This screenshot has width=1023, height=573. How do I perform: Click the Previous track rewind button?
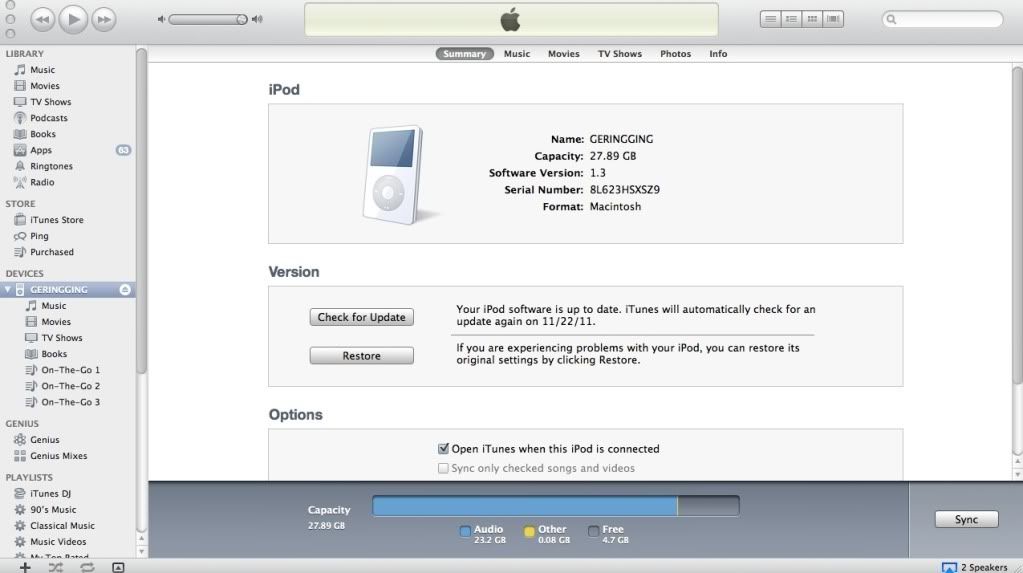pos(42,20)
